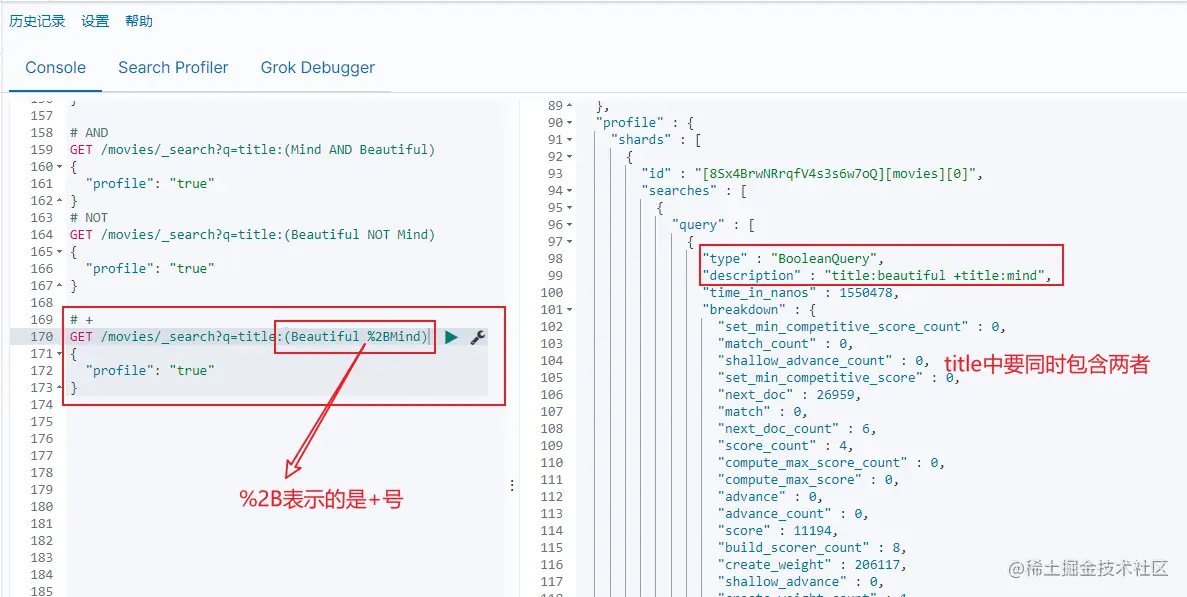Click "profile": "true" on line 161
Viewport: 1187px width, 597px height.
pos(150,183)
